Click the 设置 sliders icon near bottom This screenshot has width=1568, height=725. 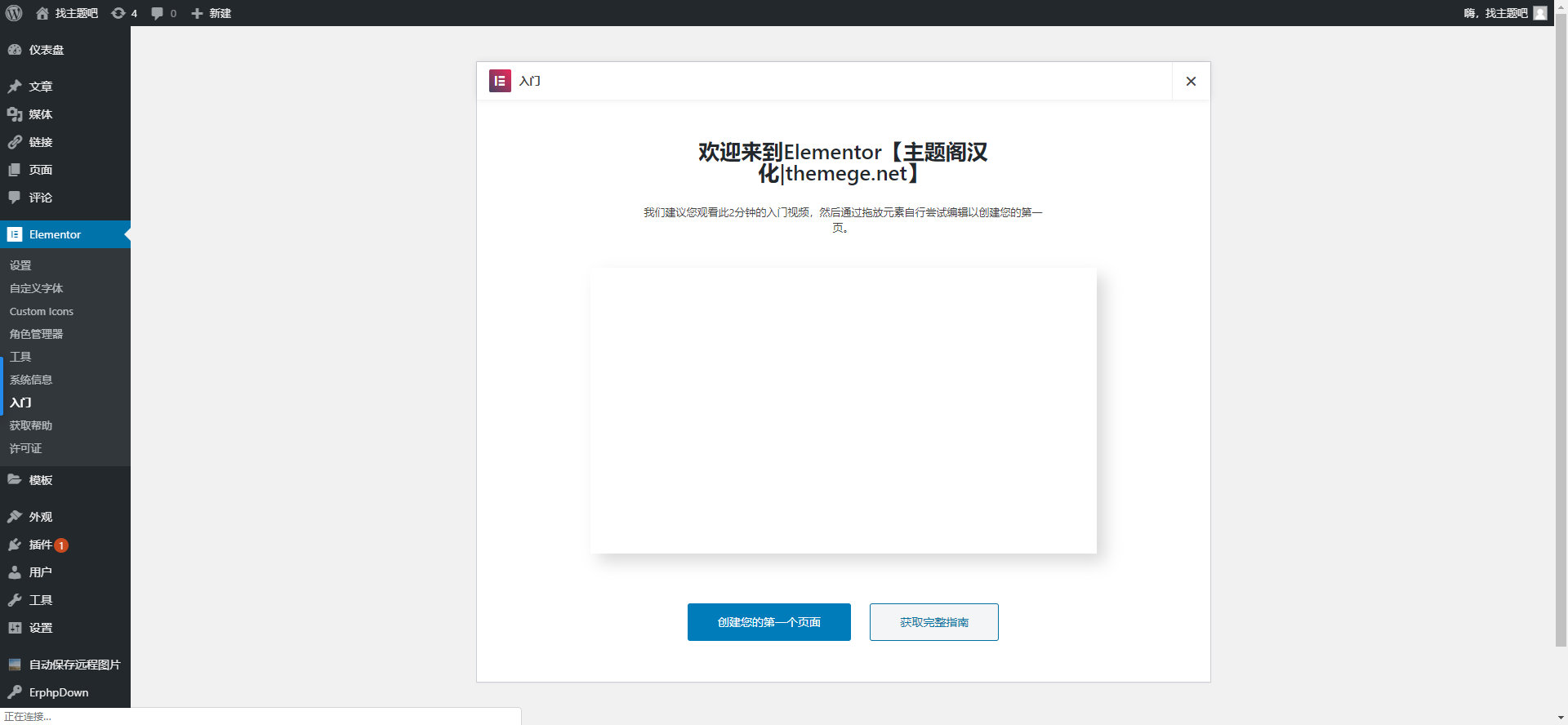[15, 628]
